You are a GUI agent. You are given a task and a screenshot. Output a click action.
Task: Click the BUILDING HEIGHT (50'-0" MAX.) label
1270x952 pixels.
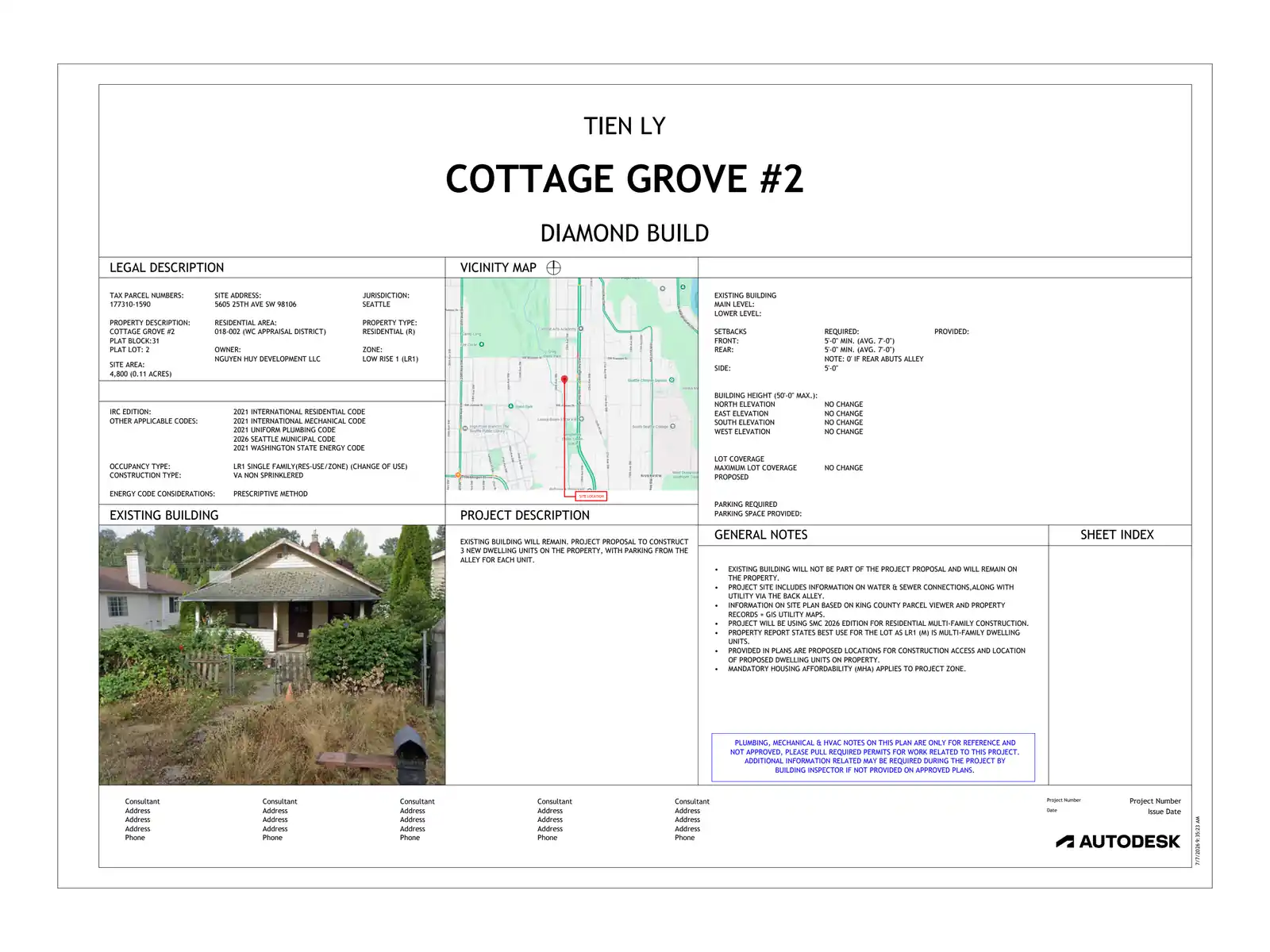coord(766,396)
